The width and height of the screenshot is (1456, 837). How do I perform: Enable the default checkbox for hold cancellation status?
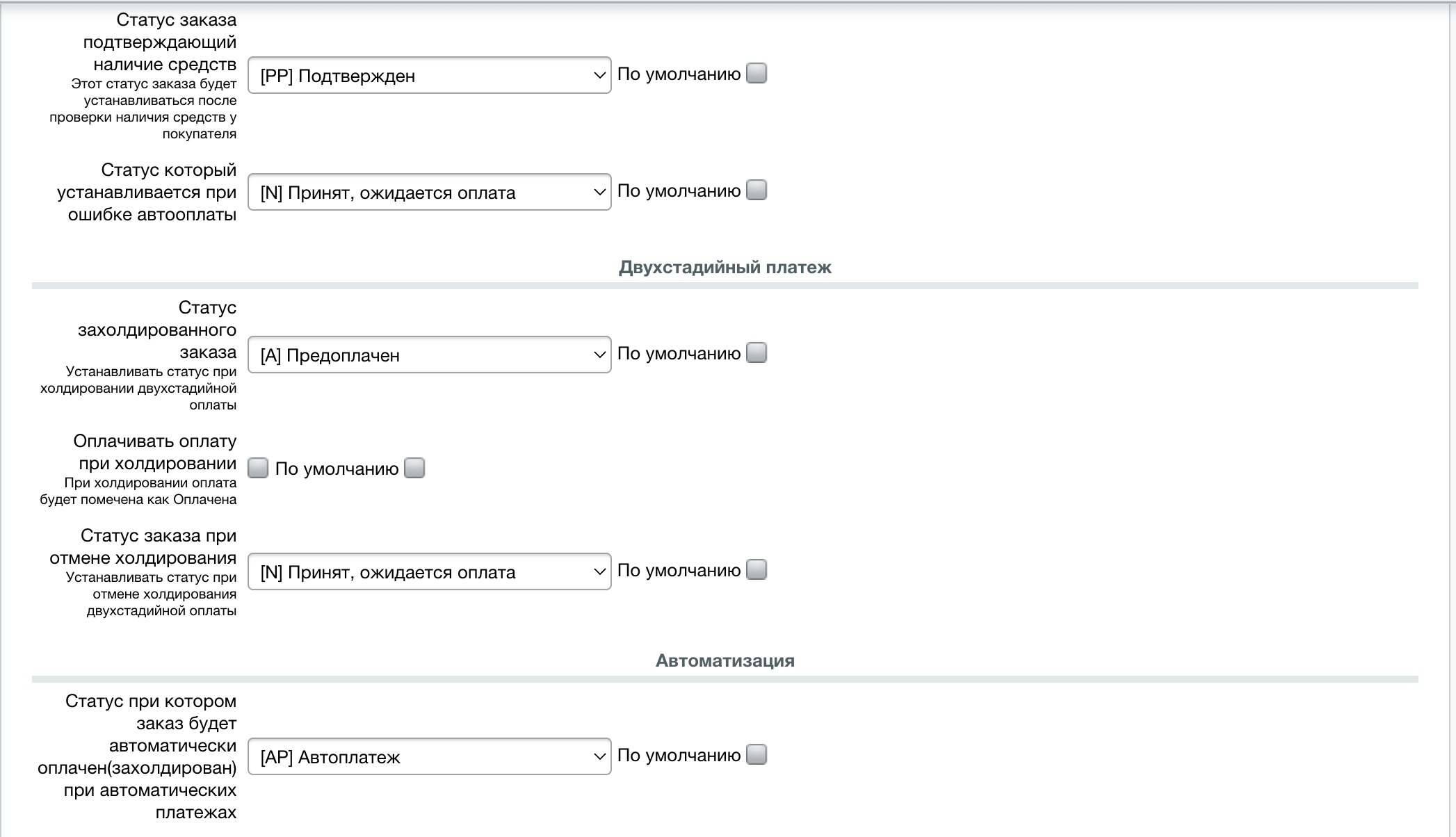757,569
